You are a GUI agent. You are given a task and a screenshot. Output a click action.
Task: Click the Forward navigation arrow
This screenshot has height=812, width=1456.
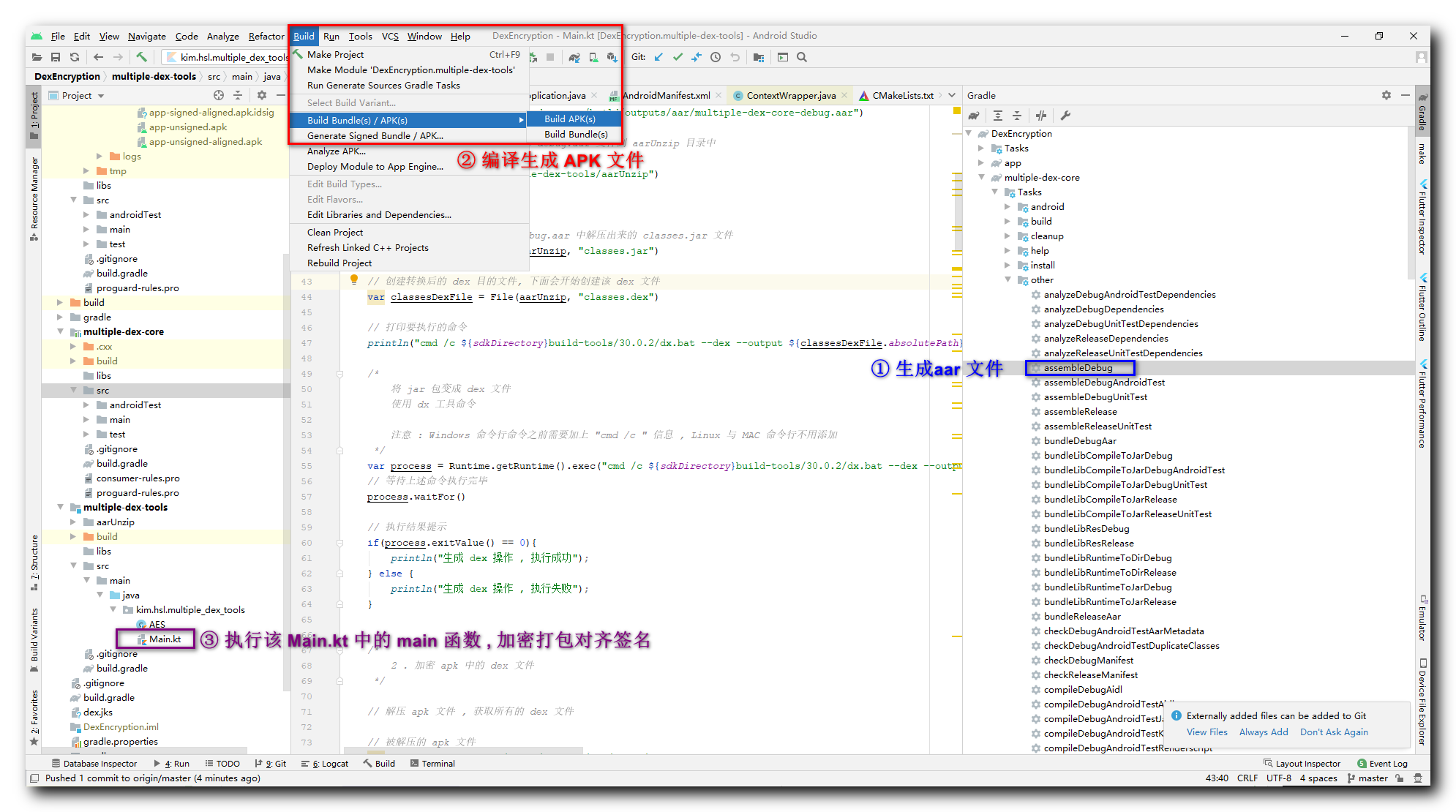pyautogui.click(x=118, y=57)
